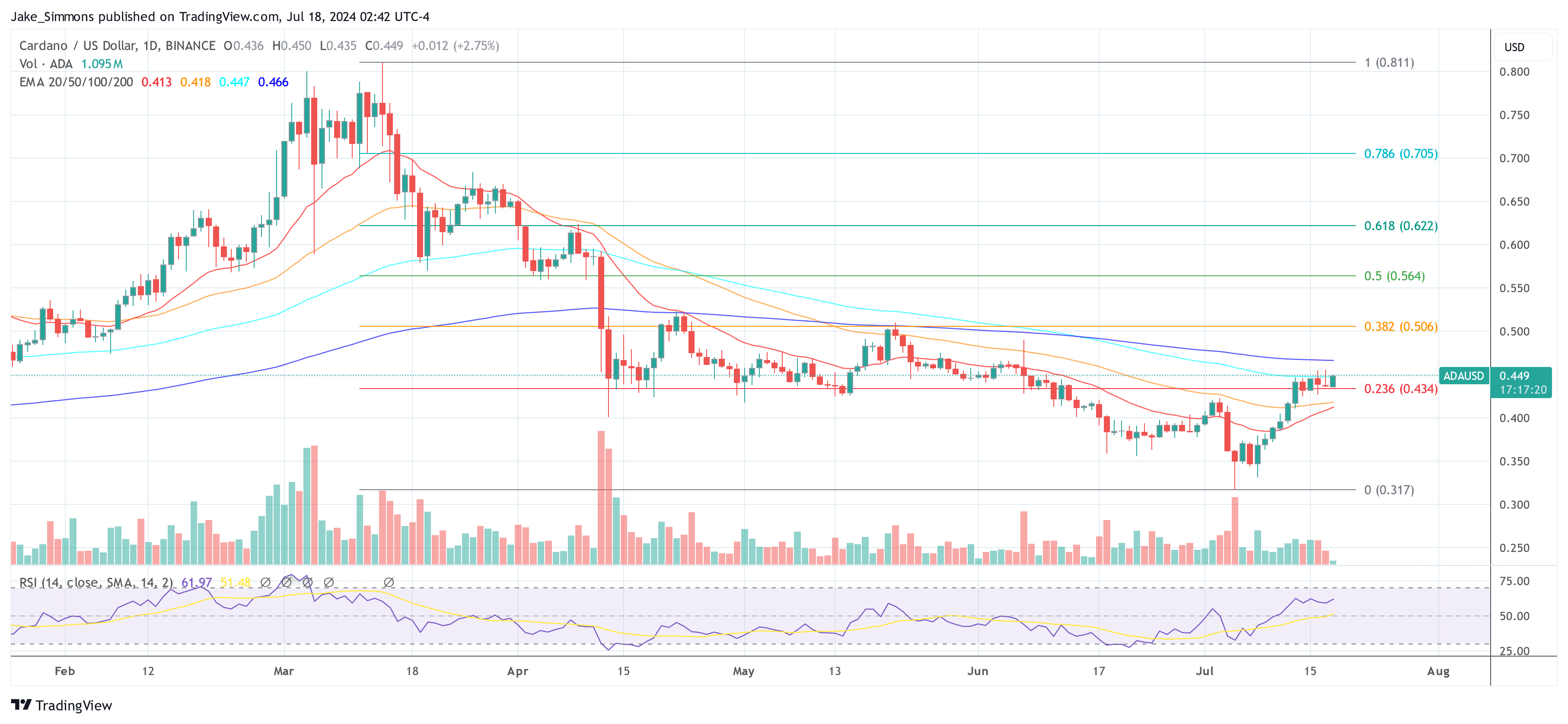Click the RSI (14, close, SMA, 14, 2) label
The image size is (1568, 724).
coord(96,583)
